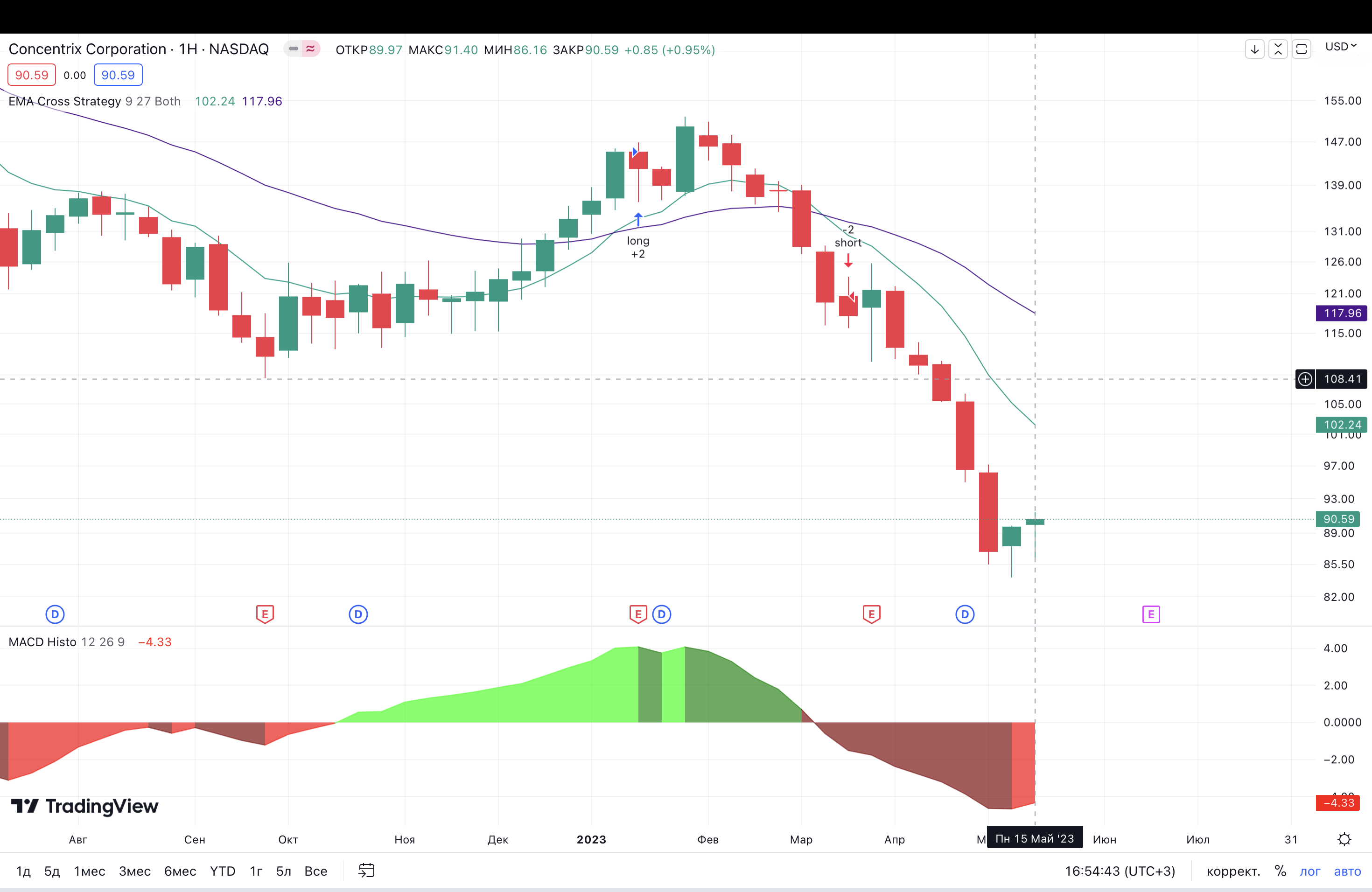Click the market status pill icons
The width and height of the screenshot is (1372, 892).
301,49
